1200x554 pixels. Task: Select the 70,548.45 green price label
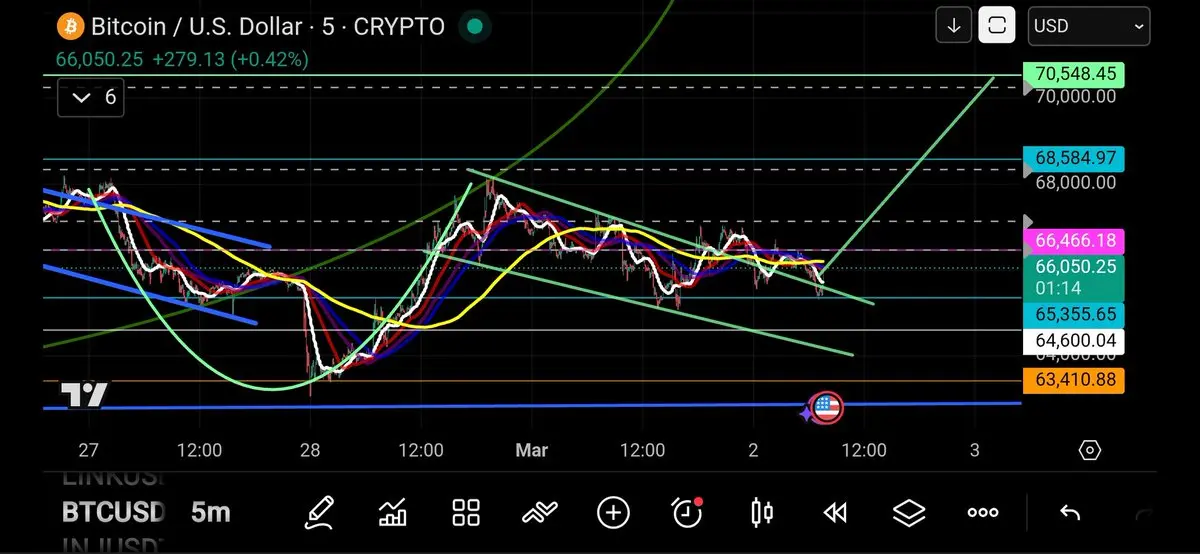click(1074, 74)
